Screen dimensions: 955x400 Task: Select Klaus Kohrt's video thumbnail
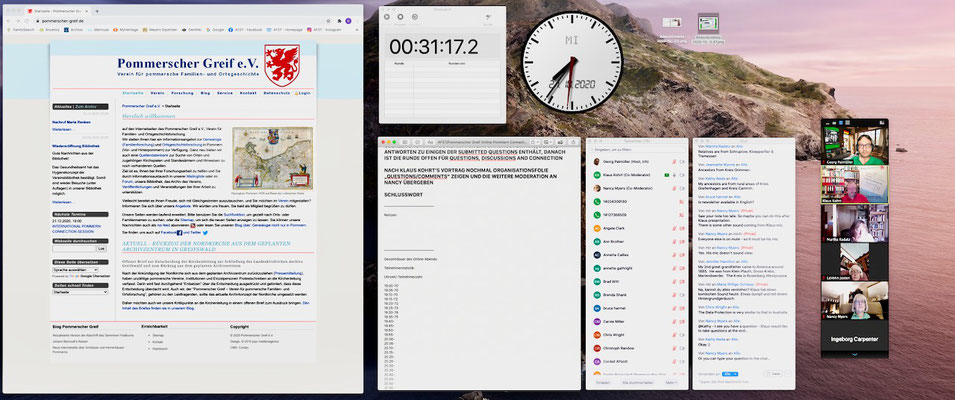855,184
